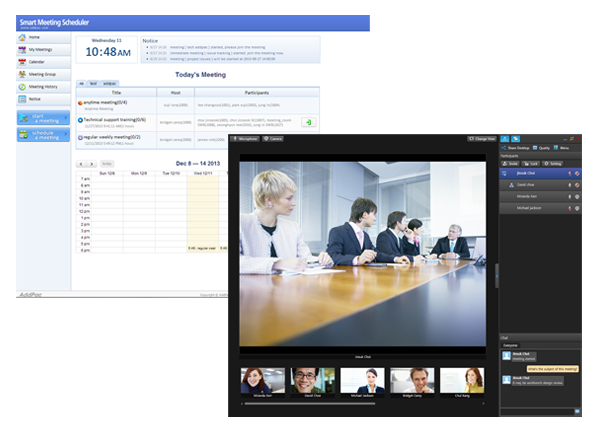Toggle Jinsuk Choi's camera icon

coord(577,174)
